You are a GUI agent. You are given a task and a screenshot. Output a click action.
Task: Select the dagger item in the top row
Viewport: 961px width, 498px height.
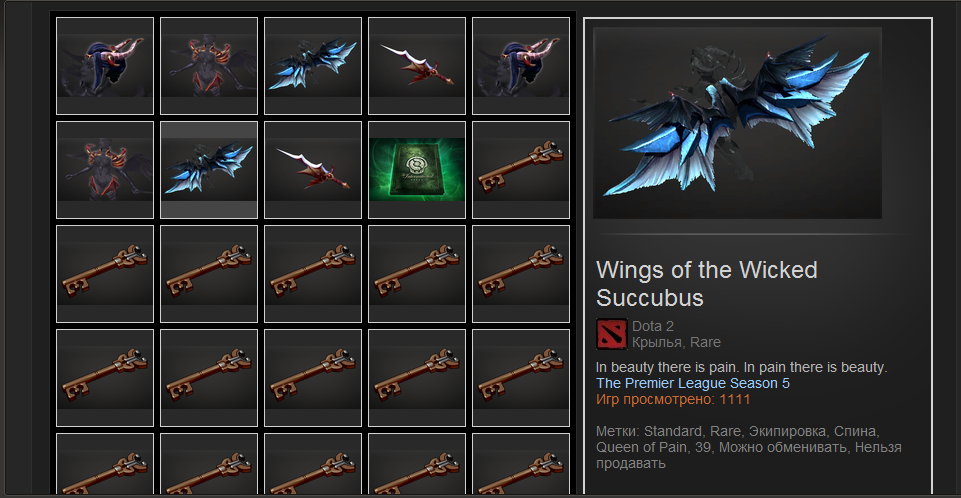[x=417, y=66]
